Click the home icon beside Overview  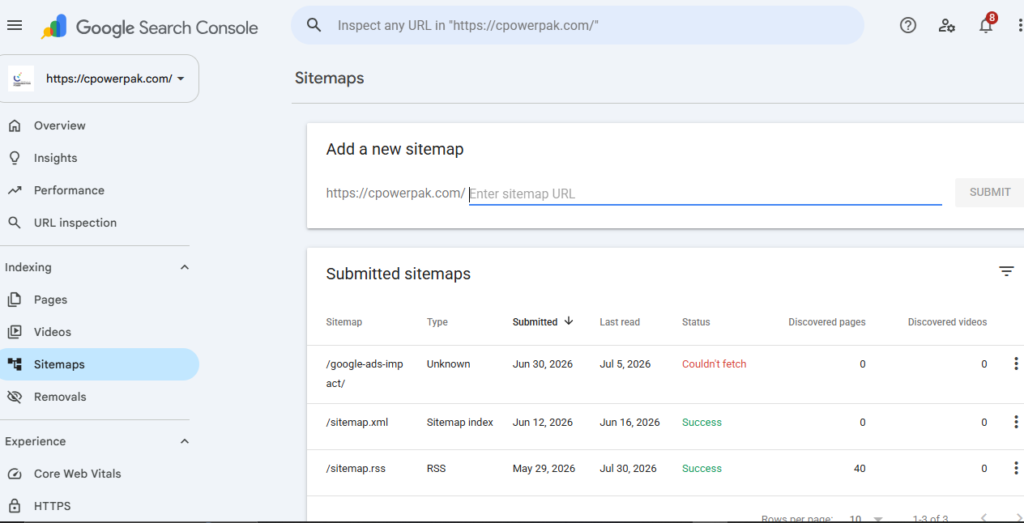[x=14, y=125]
